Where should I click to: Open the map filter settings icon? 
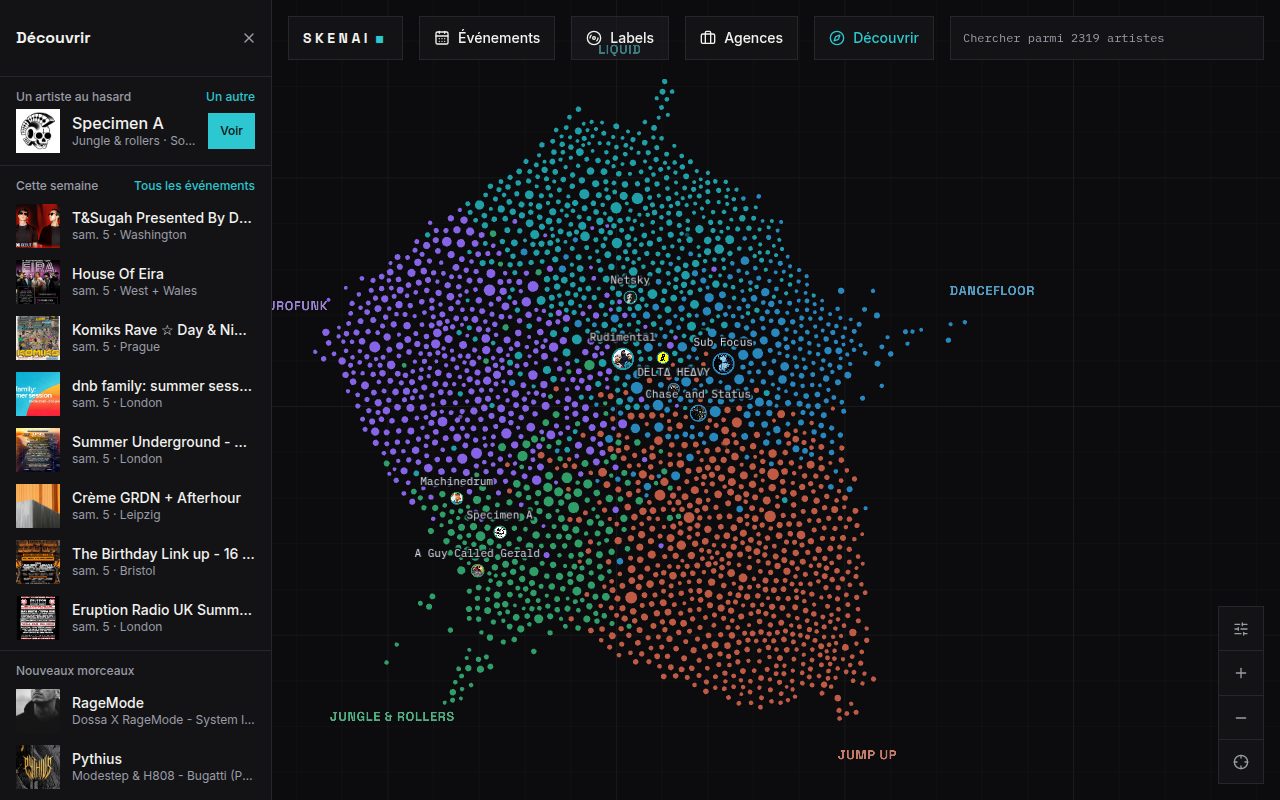point(1241,629)
